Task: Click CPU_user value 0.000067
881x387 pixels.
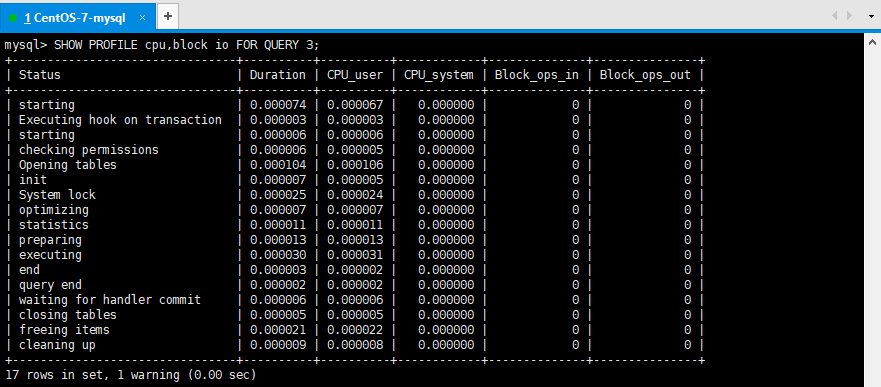Action: [355, 105]
